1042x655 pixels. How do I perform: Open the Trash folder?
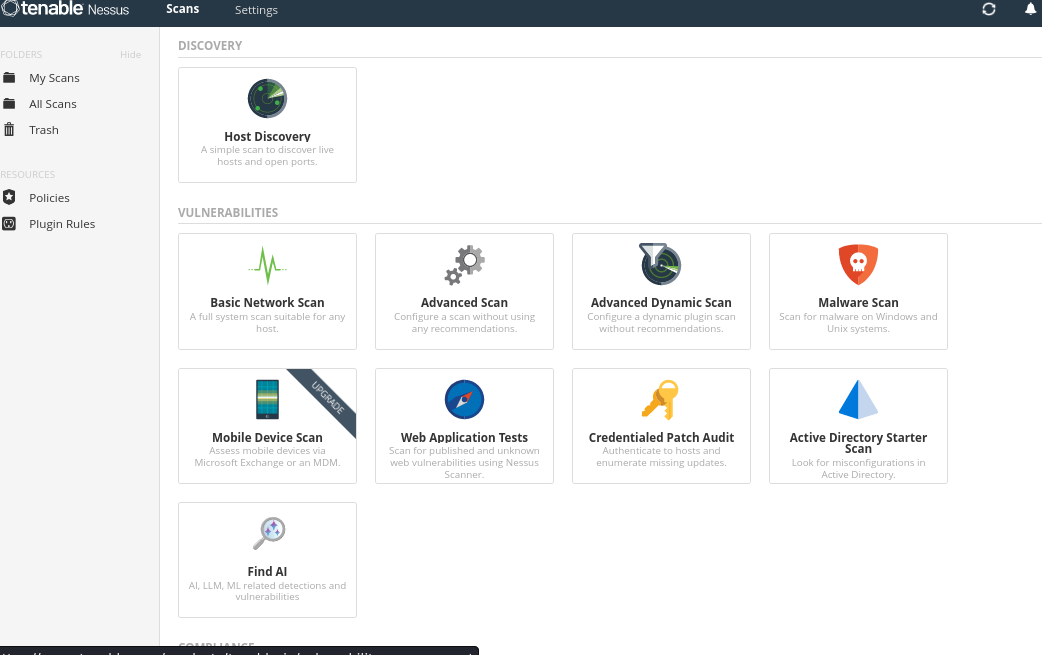44,130
